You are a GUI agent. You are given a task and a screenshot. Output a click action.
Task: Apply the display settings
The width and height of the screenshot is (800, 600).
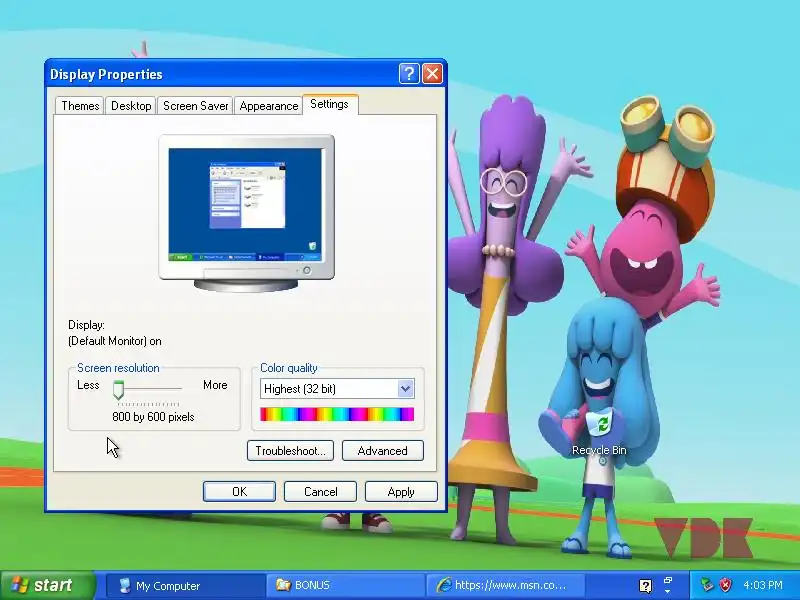point(401,491)
